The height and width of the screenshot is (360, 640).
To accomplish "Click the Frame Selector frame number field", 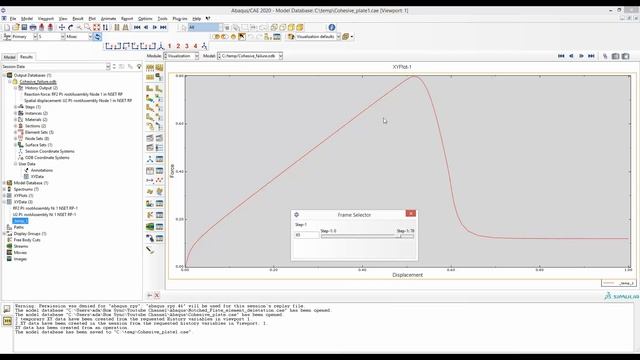I will (307, 235).
